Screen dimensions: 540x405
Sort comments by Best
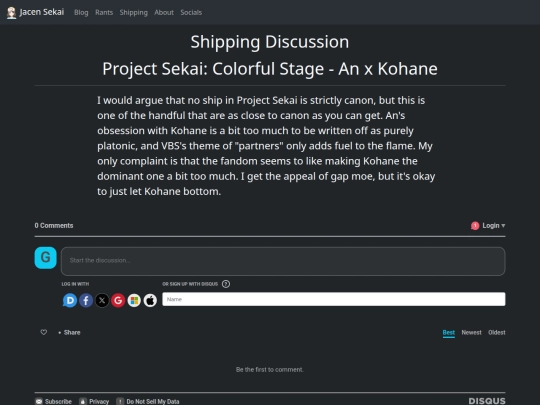(x=448, y=333)
